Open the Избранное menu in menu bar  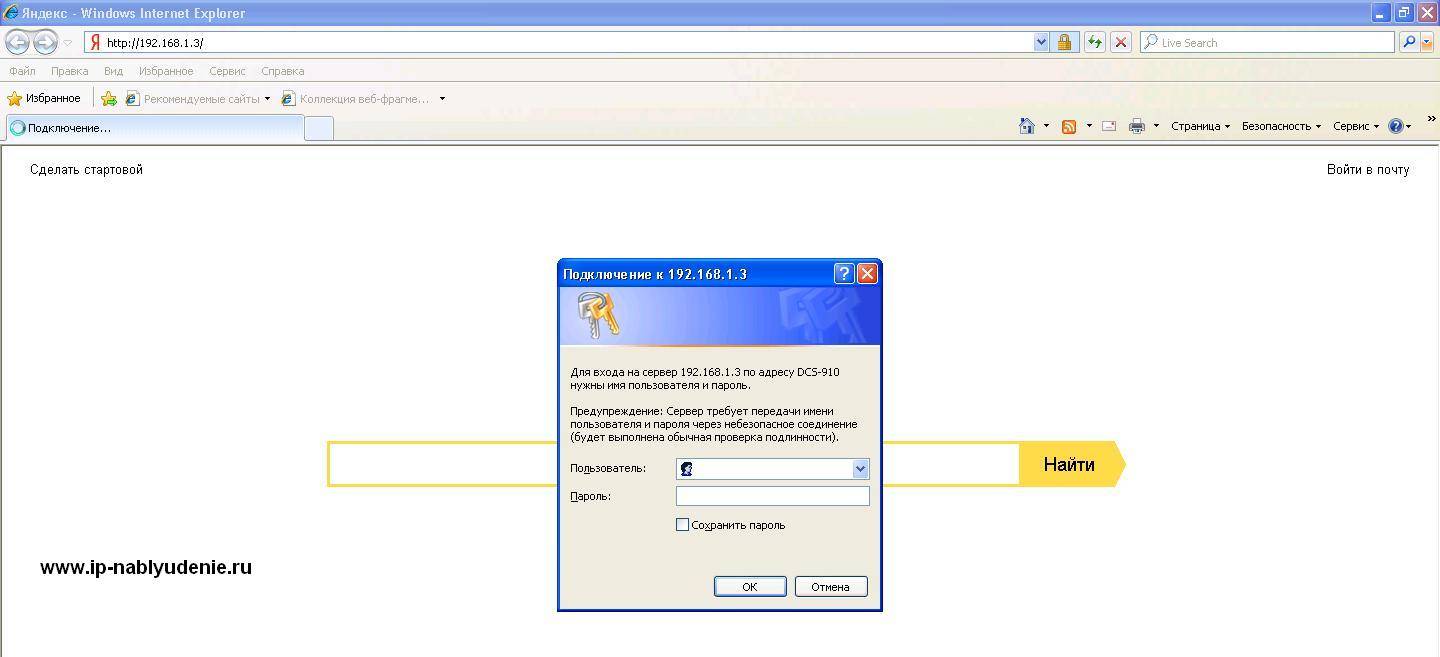coord(166,71)
